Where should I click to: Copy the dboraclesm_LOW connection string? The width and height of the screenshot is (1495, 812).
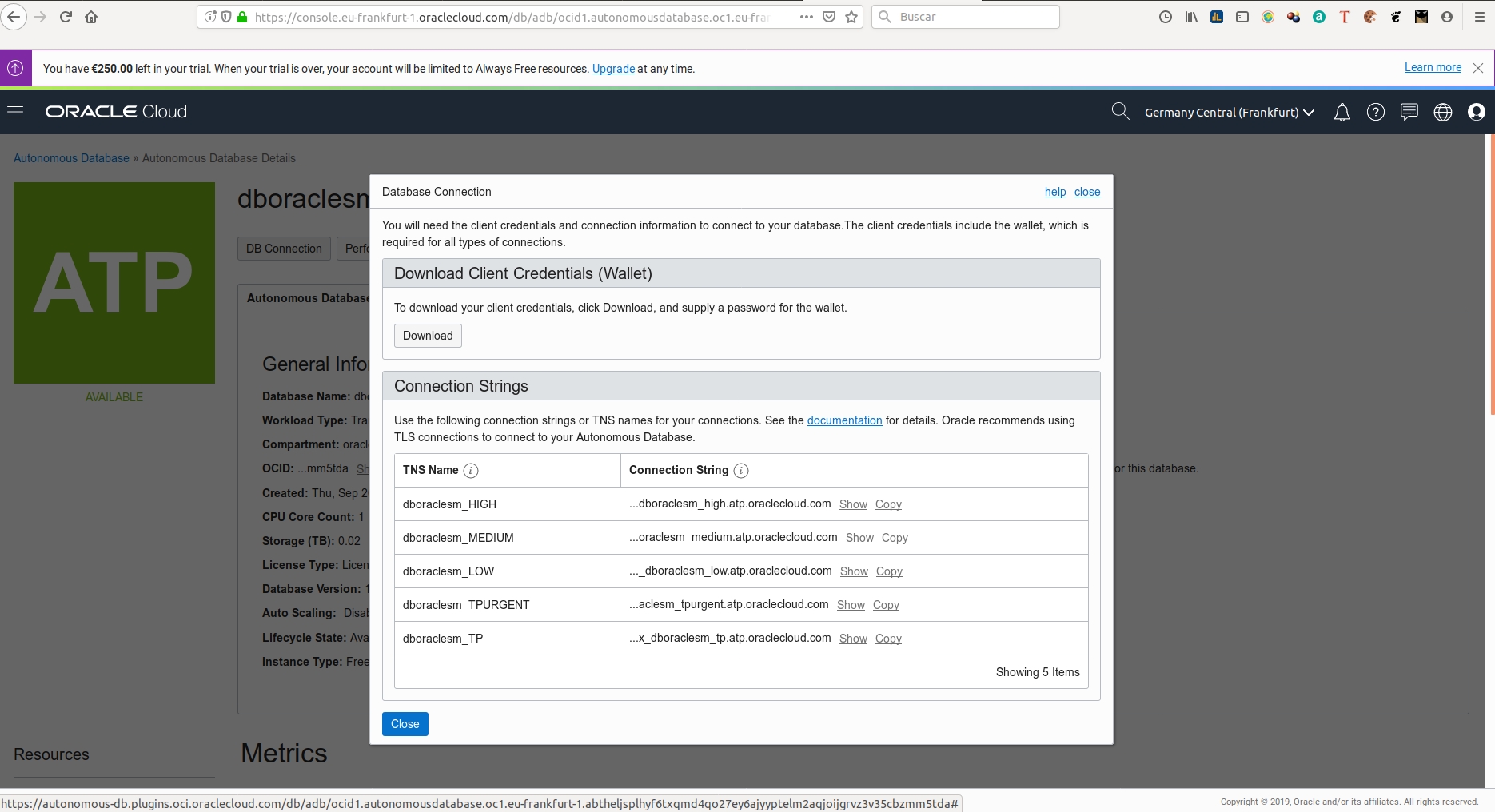tap(889, 571)
